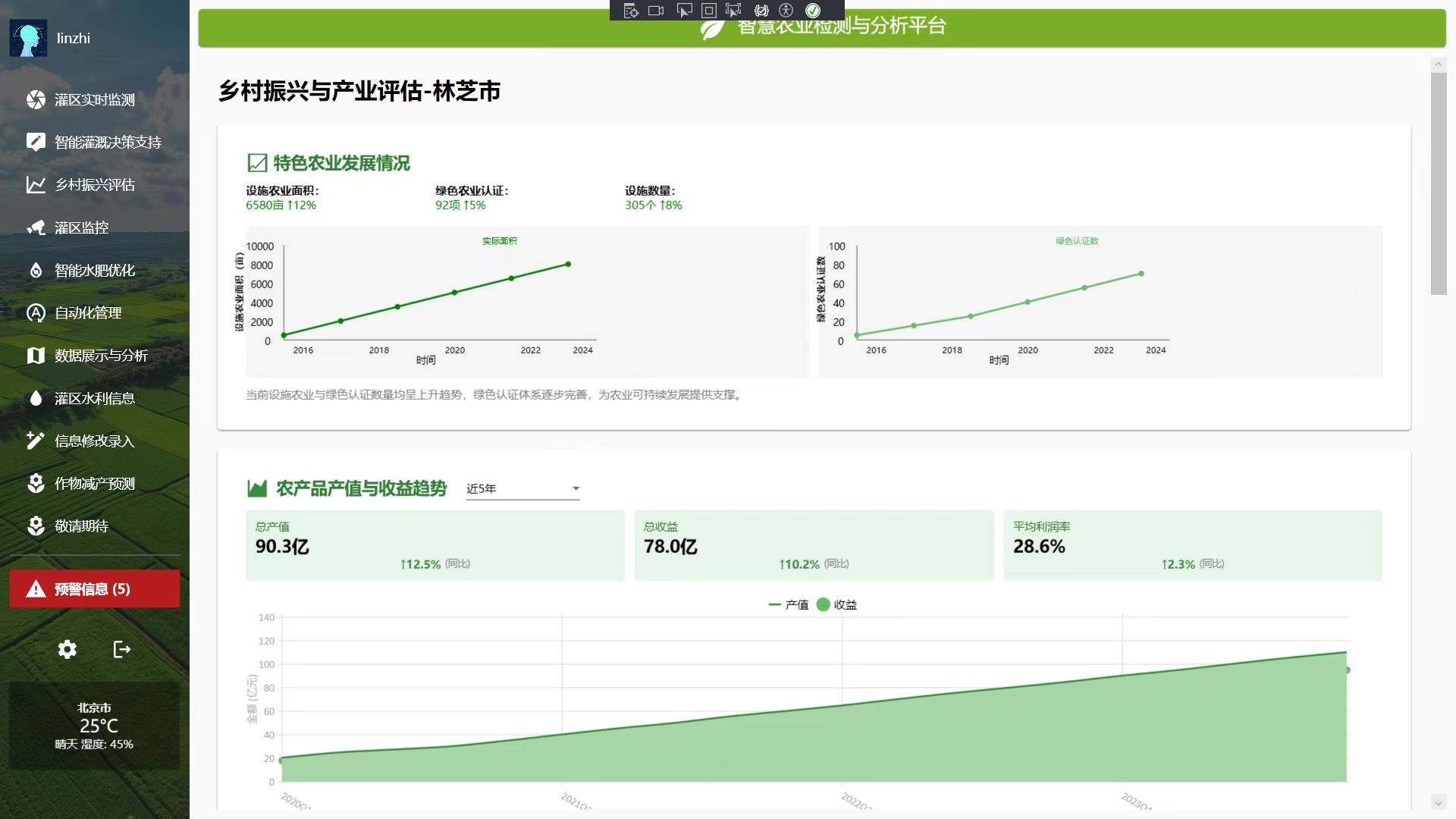Click the green checkmark status icon
Screen dimensions: 1456x819
click(813, 11)
